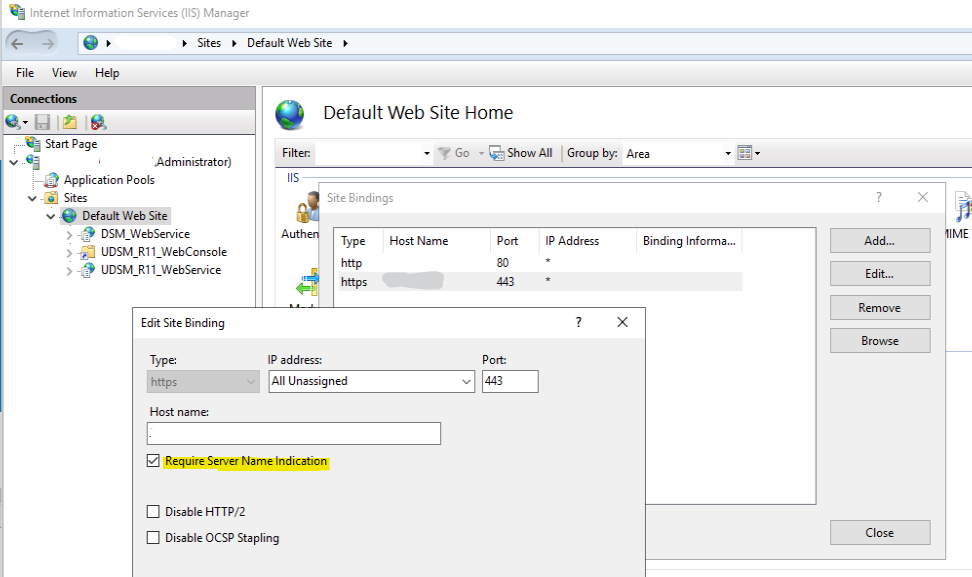
Task: Collapse the Sites tree node
Action: [x=32, y=199]
